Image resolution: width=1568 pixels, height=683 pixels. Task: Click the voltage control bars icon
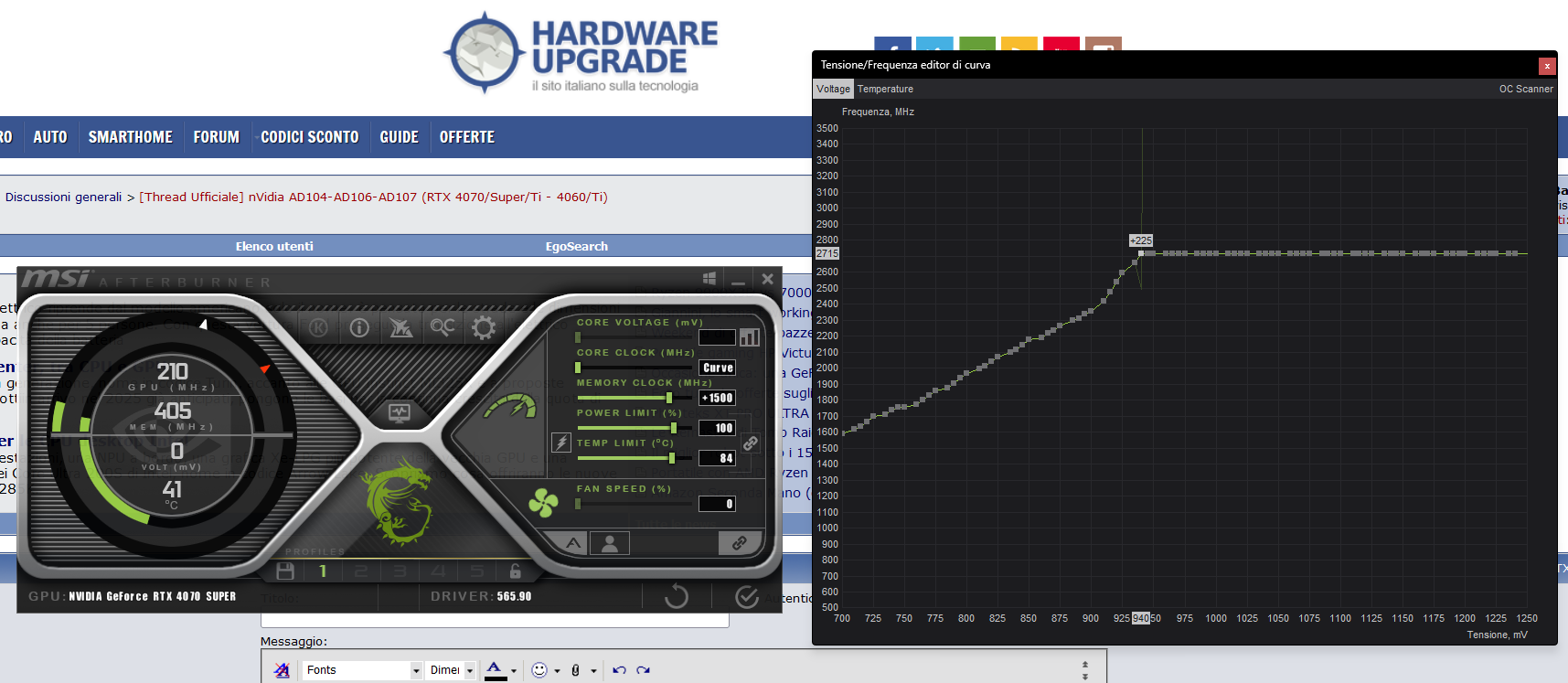coord(750,337)
